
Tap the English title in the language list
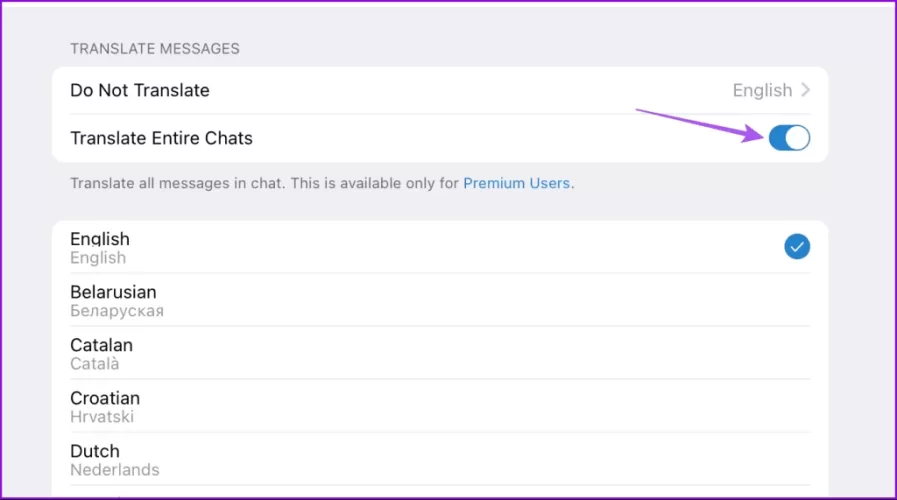click(100, 239)
